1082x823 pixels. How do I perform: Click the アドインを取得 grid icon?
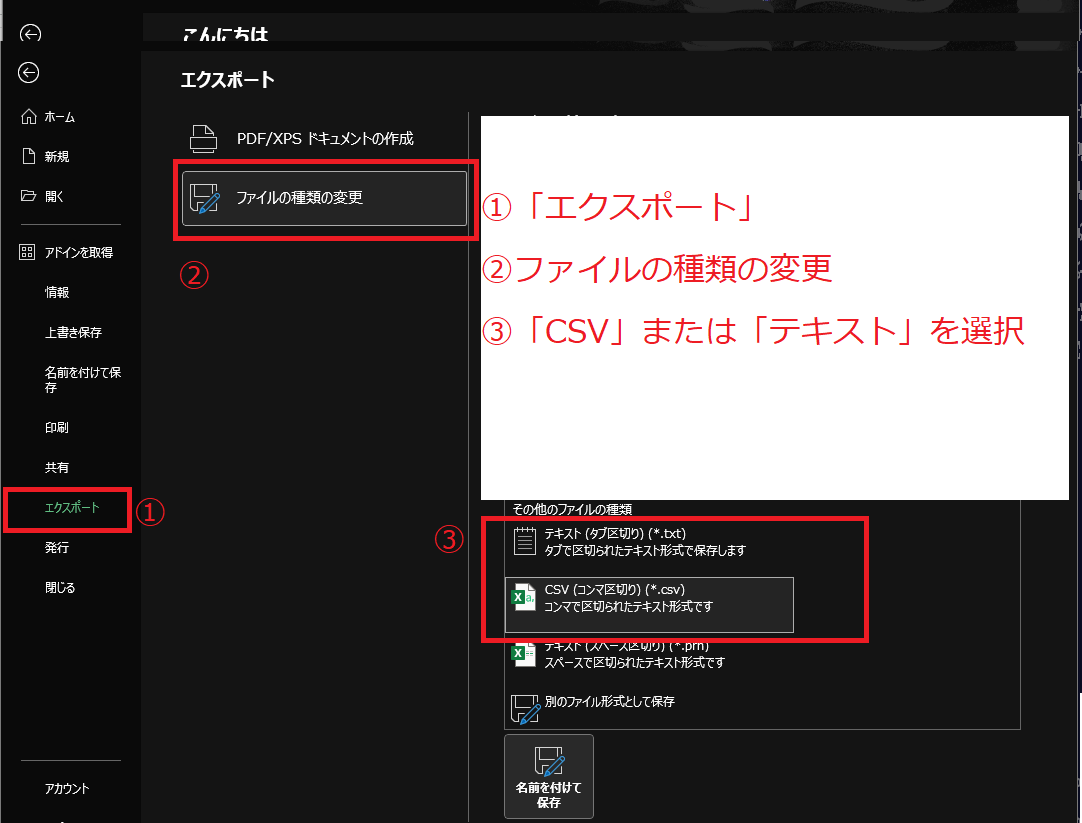(x=27, y=252)
